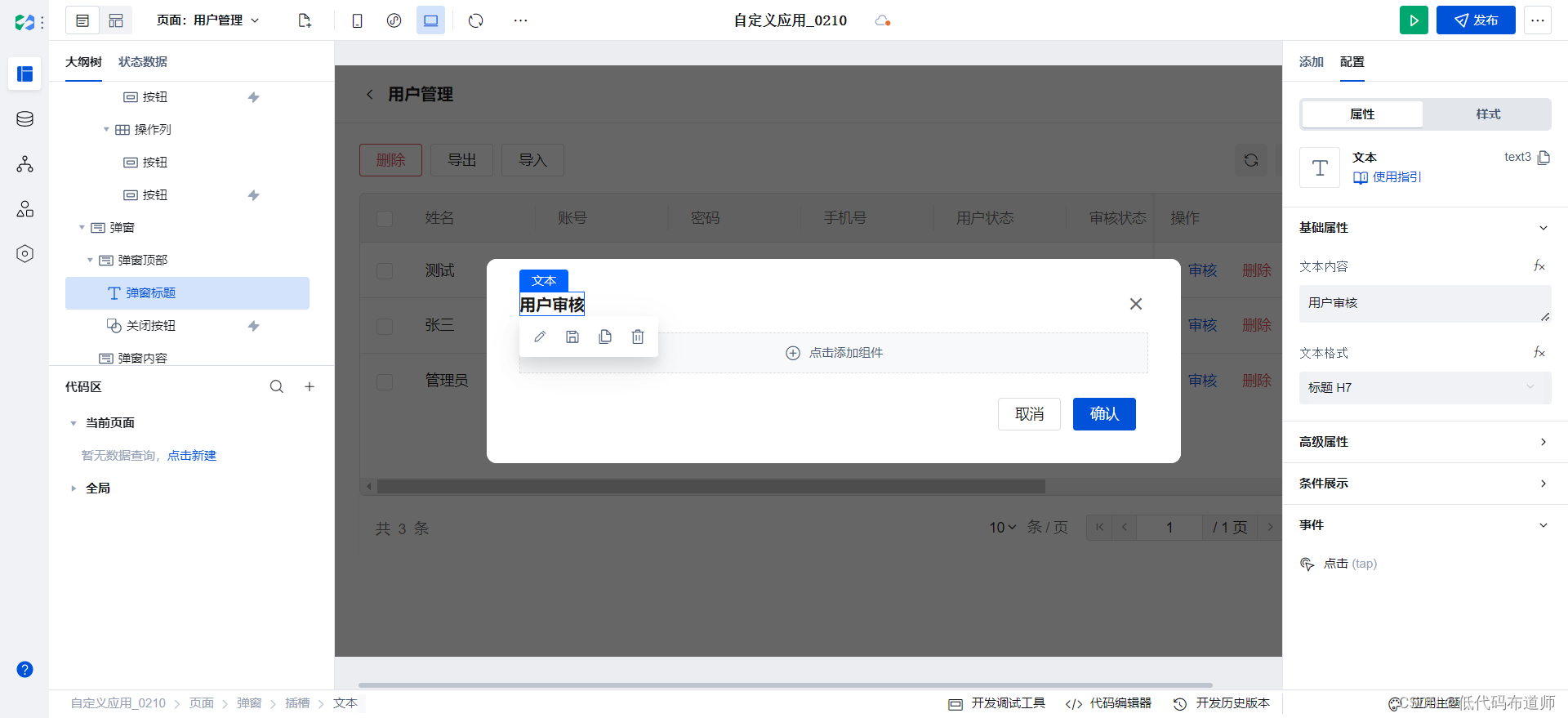Collapse the 弹窗顶部 tree node
This screenshot has height=718, width=1568.
click(90, 260)
